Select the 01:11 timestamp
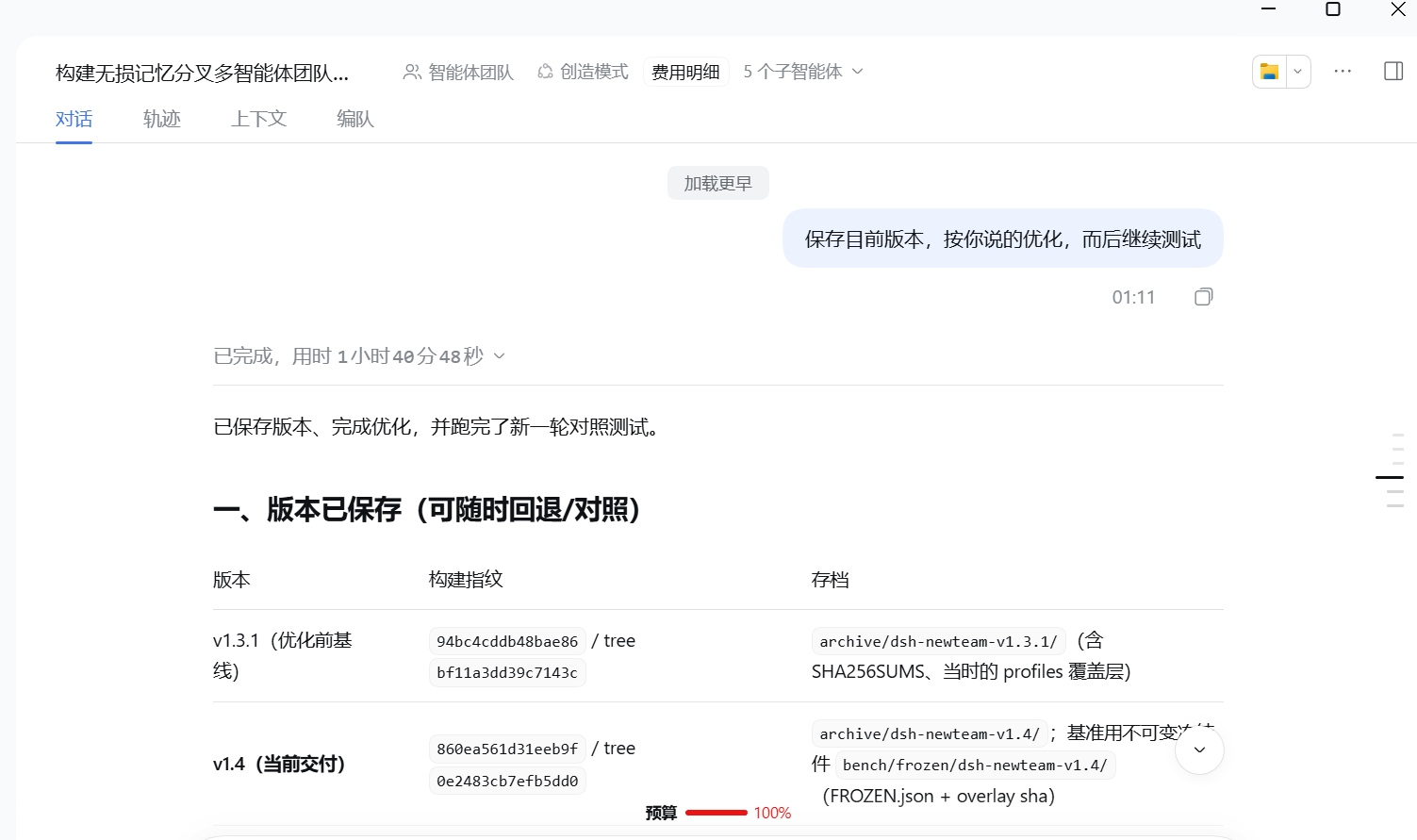 [x=1133, y=298]
